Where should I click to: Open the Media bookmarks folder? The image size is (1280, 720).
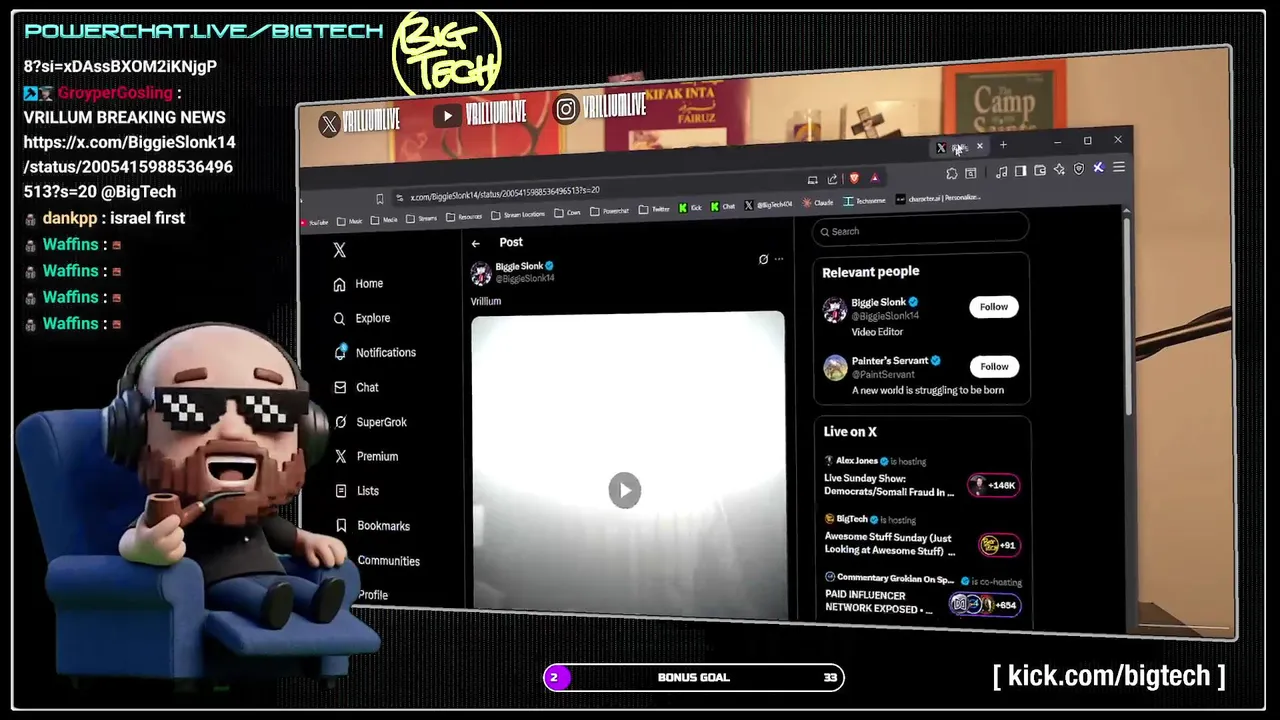coord(384,220)
